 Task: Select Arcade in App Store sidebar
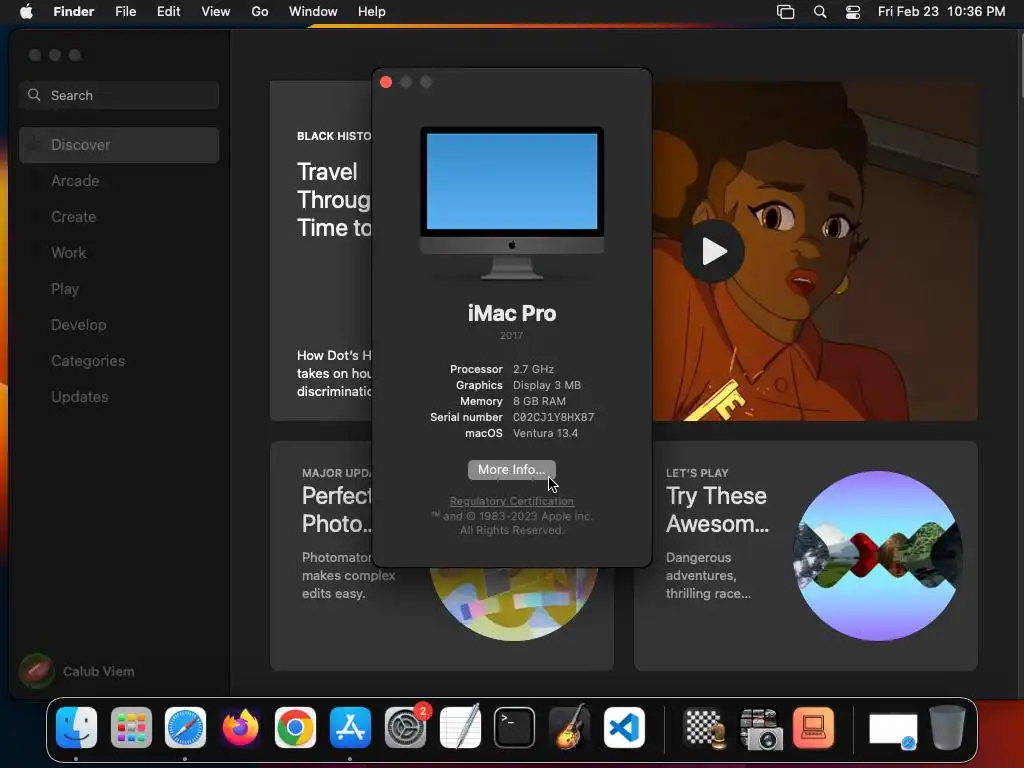120,181
